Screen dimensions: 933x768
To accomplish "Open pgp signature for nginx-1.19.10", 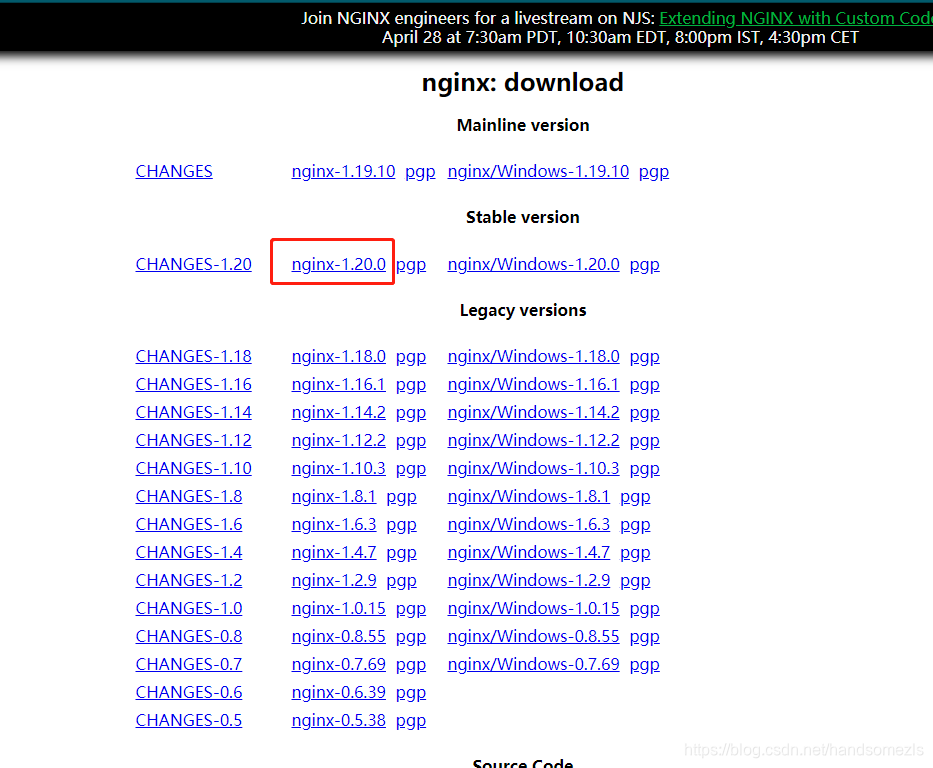I will [x=420, y=172].
